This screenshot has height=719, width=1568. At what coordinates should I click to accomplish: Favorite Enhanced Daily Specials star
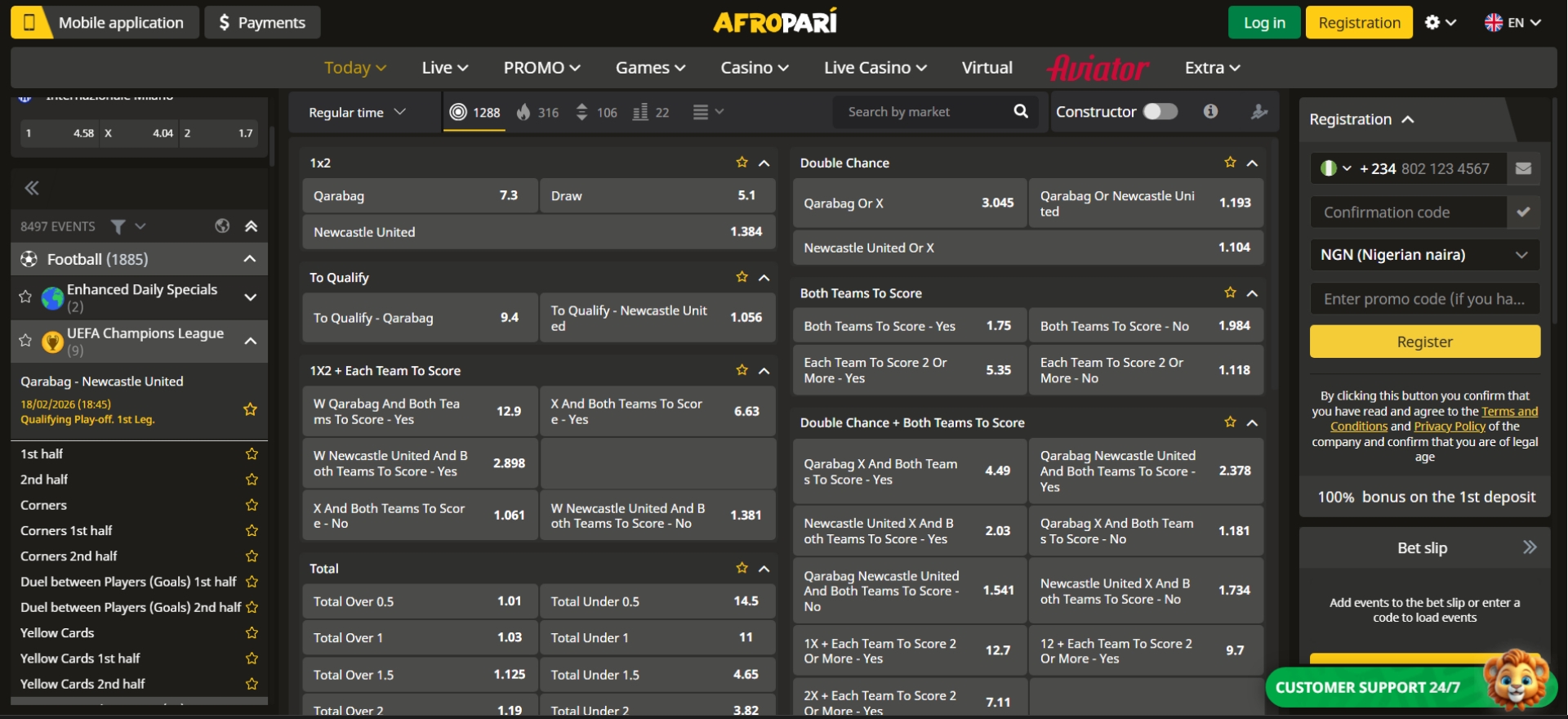point(25,297)
